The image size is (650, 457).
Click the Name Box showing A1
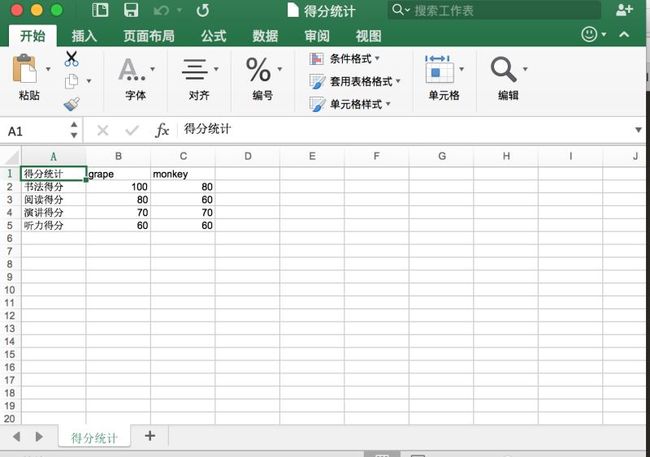click(x=34, y=131)
